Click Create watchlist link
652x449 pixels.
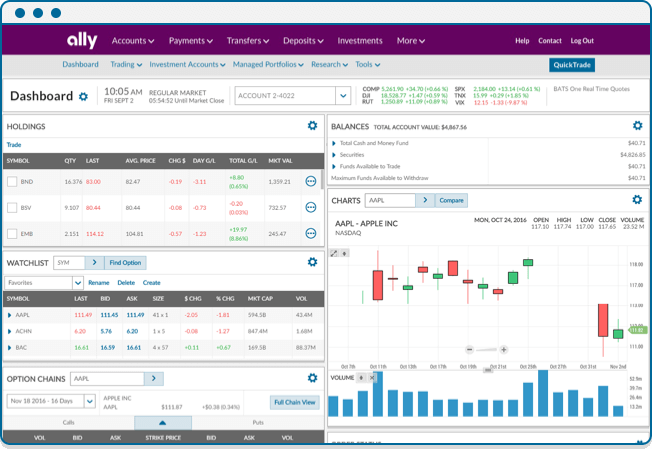pyautogui.click(x=151, y=283)
